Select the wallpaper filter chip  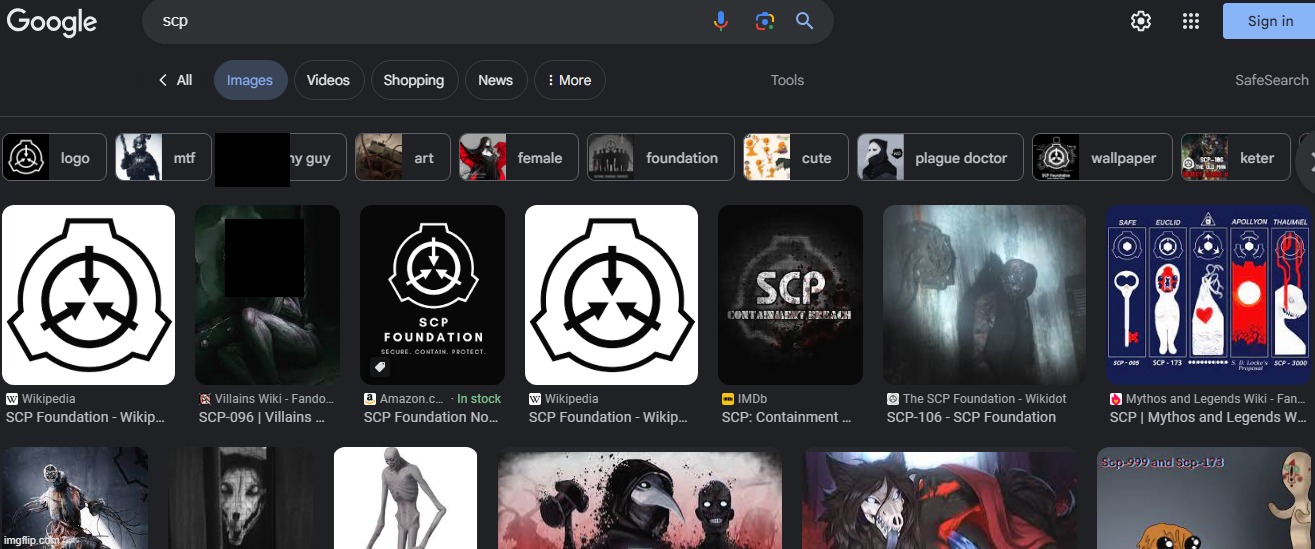(1102, 157)
